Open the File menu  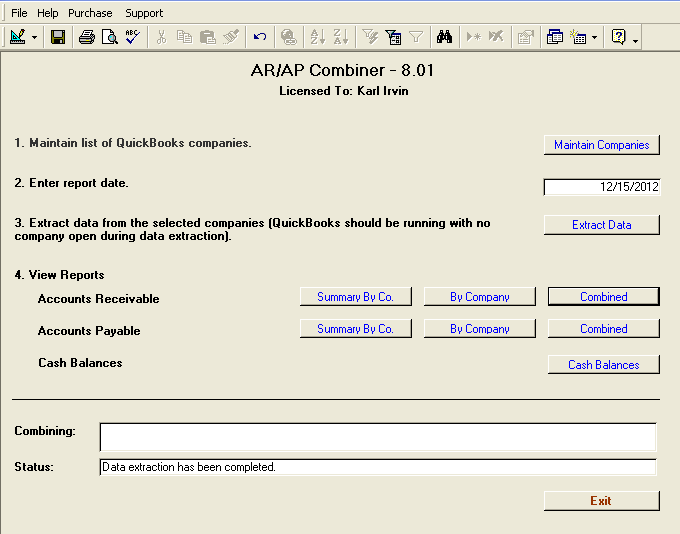pyautogui.click(x=19, y=13)
